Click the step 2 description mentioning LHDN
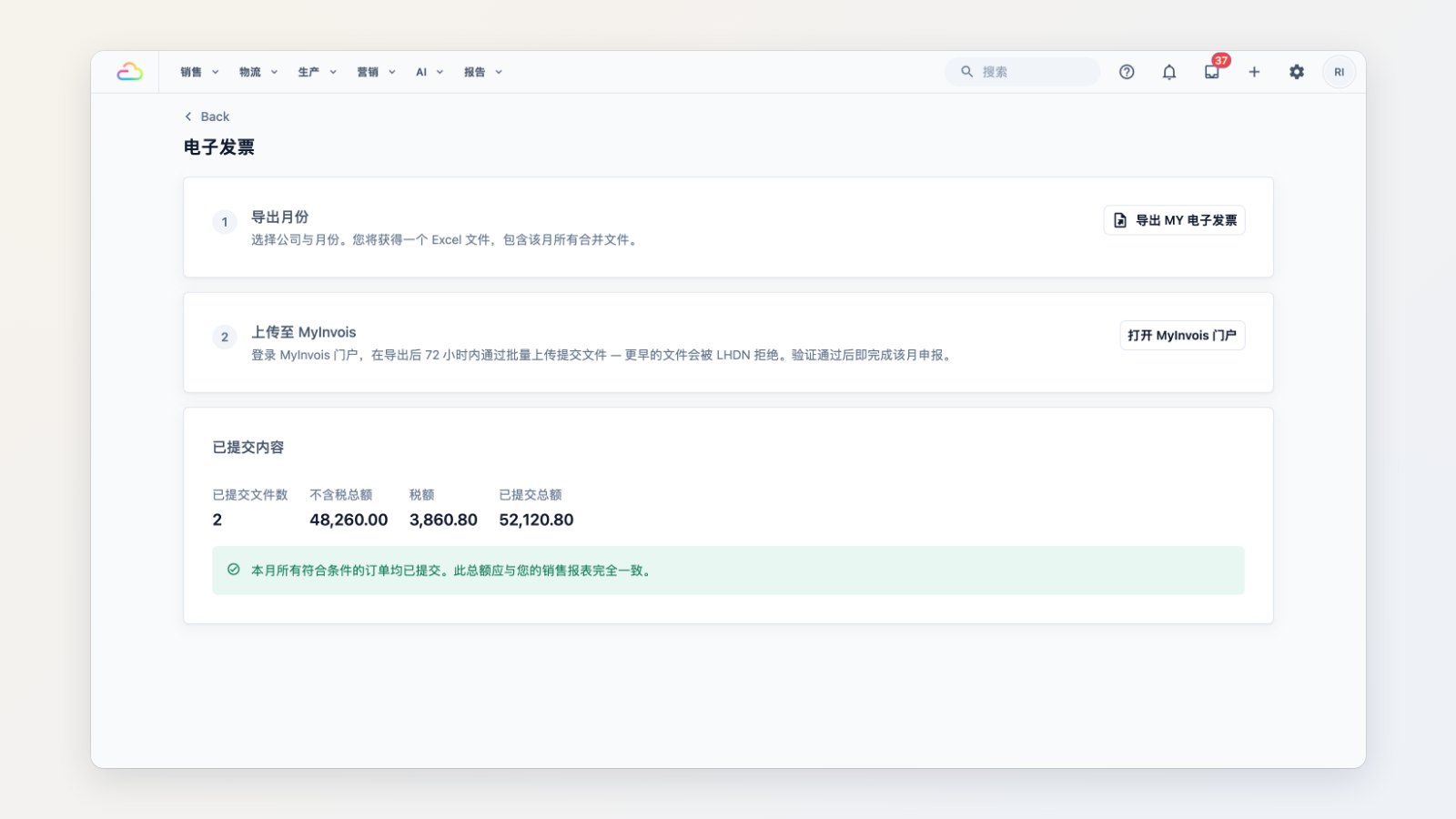 coord(602,355)
